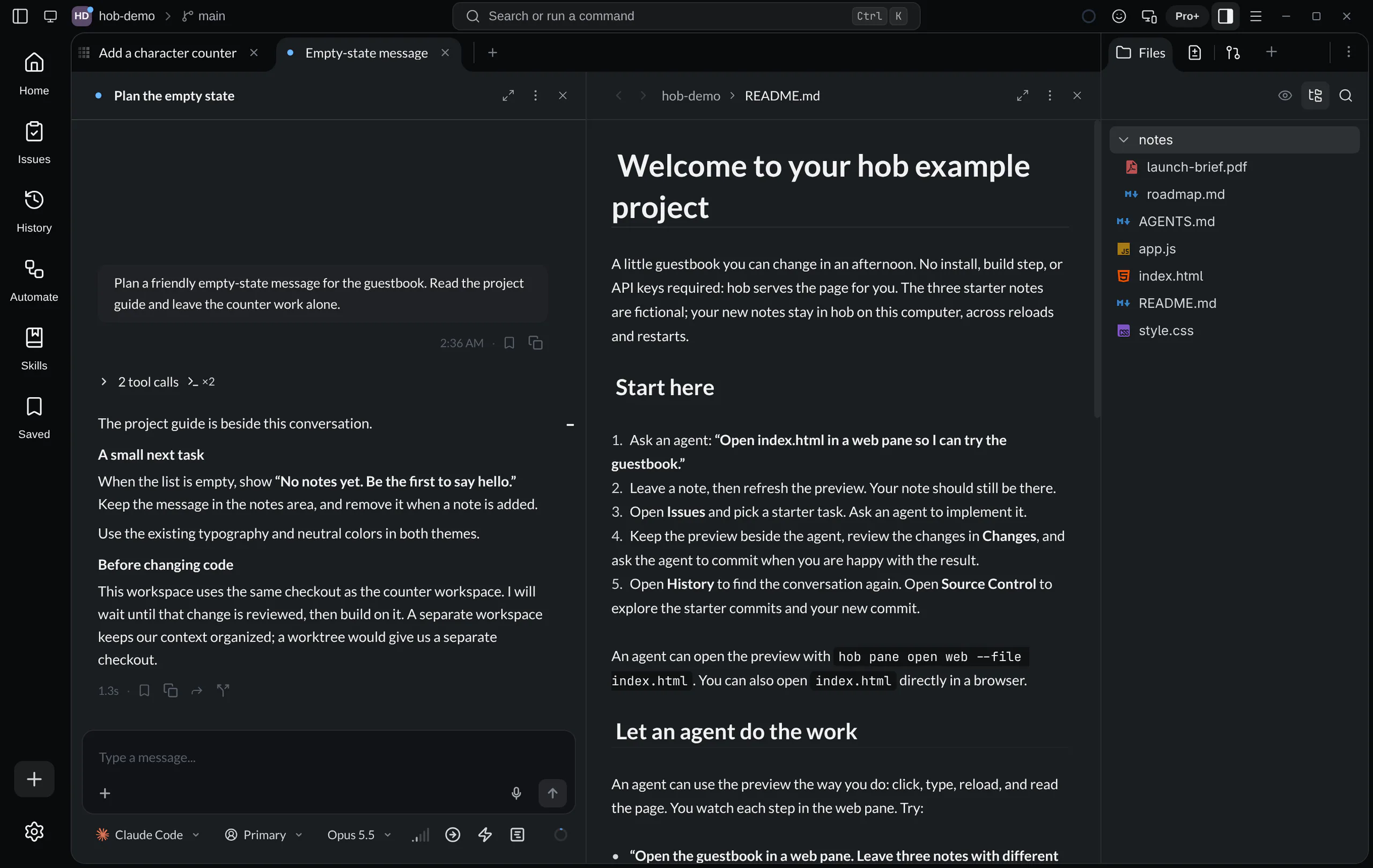
Task: Focus the Type a message input
Action: coord(328,757)
